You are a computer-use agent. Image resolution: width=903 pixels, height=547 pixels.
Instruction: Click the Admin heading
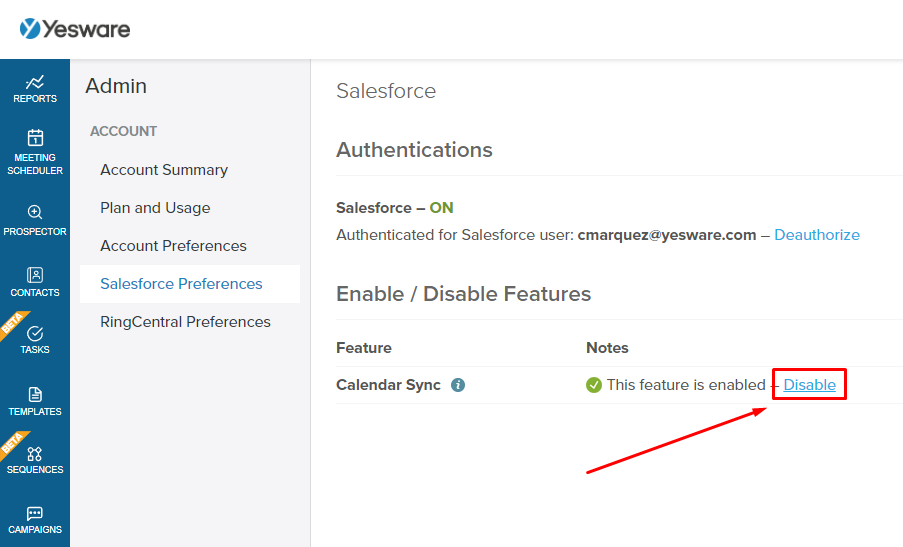[116, 86]
